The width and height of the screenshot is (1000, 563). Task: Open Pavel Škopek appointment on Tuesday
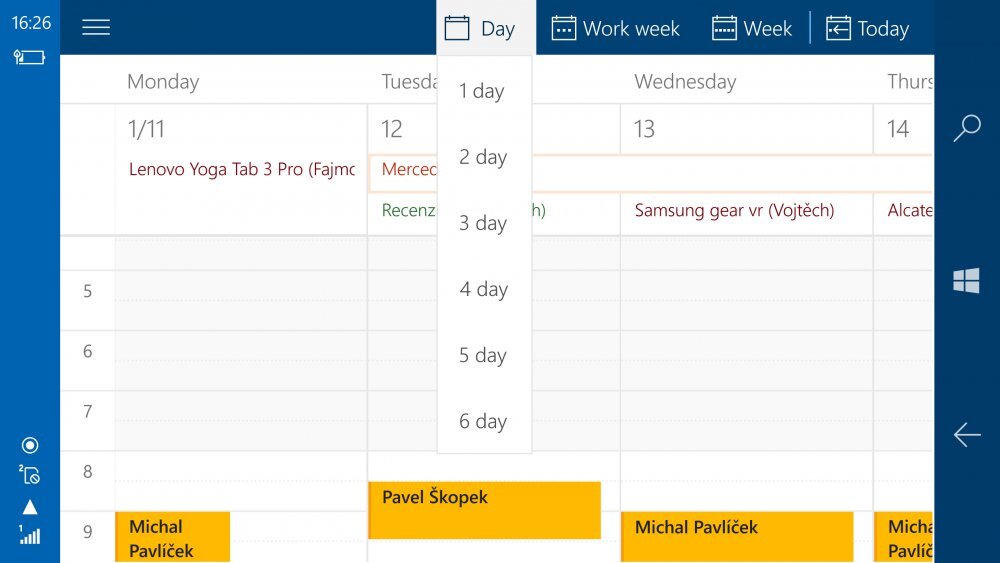click(484, 510)
